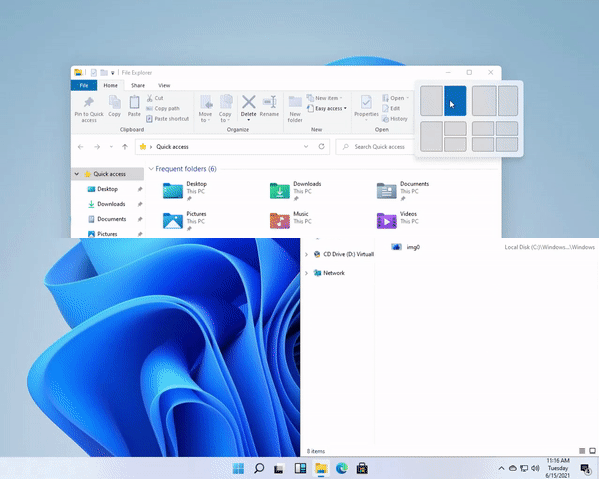599x480 pixels.
Task: Click the History command
Action: pyautogui.click(x=395, y=119)
